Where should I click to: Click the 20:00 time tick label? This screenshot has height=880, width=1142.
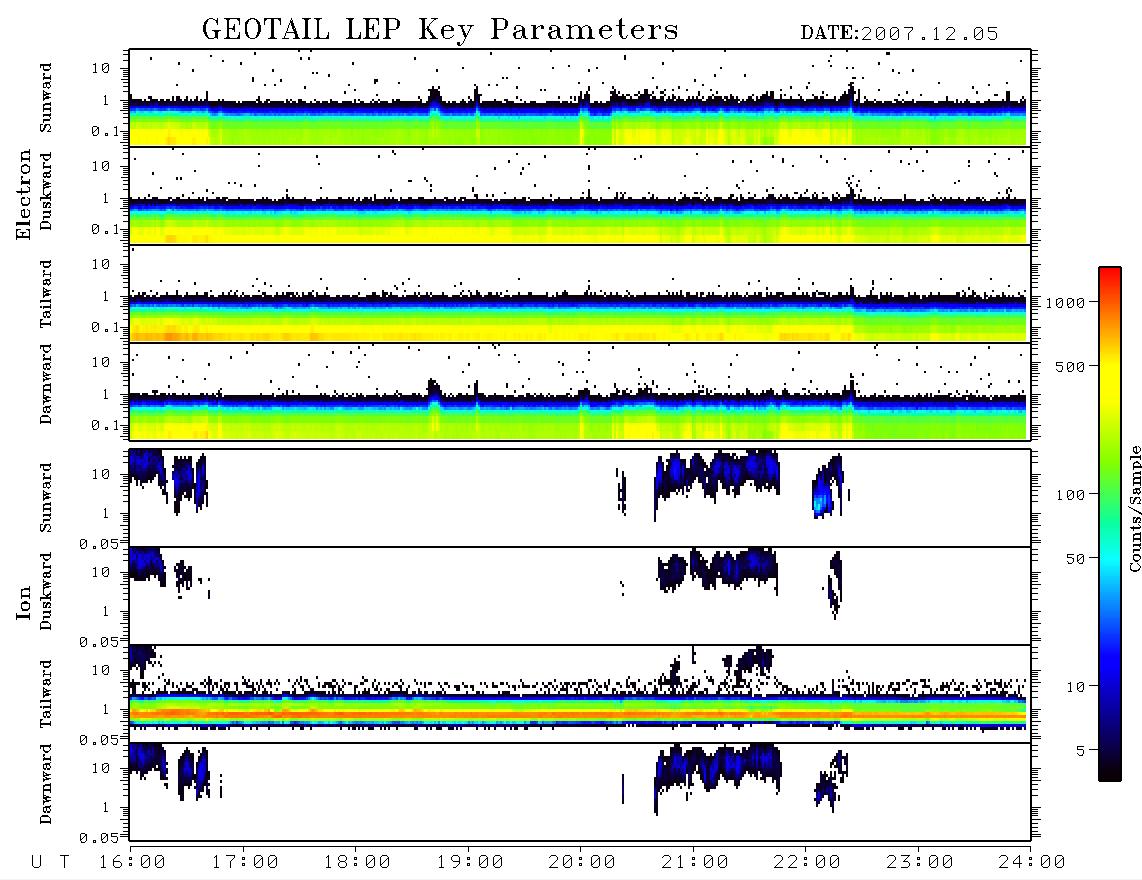[x=582, y=863]
